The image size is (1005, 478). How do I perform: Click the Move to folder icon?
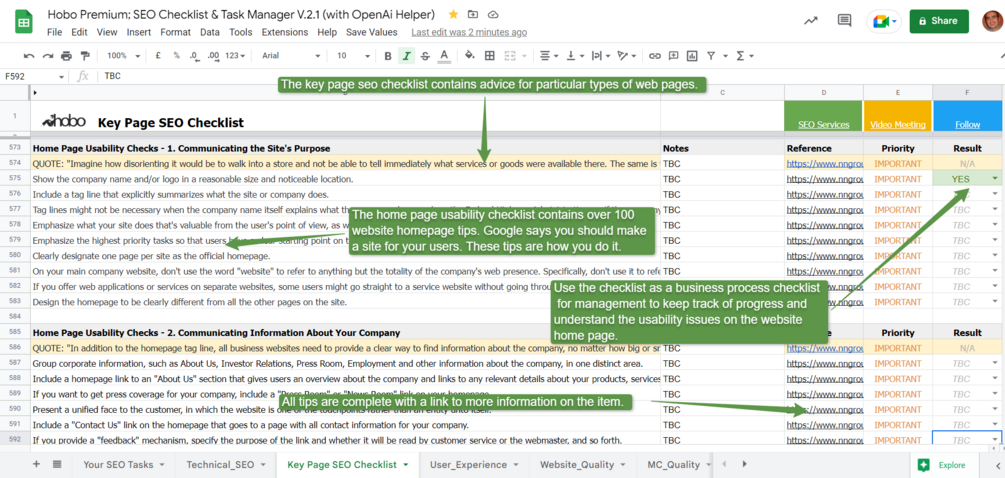473,14
